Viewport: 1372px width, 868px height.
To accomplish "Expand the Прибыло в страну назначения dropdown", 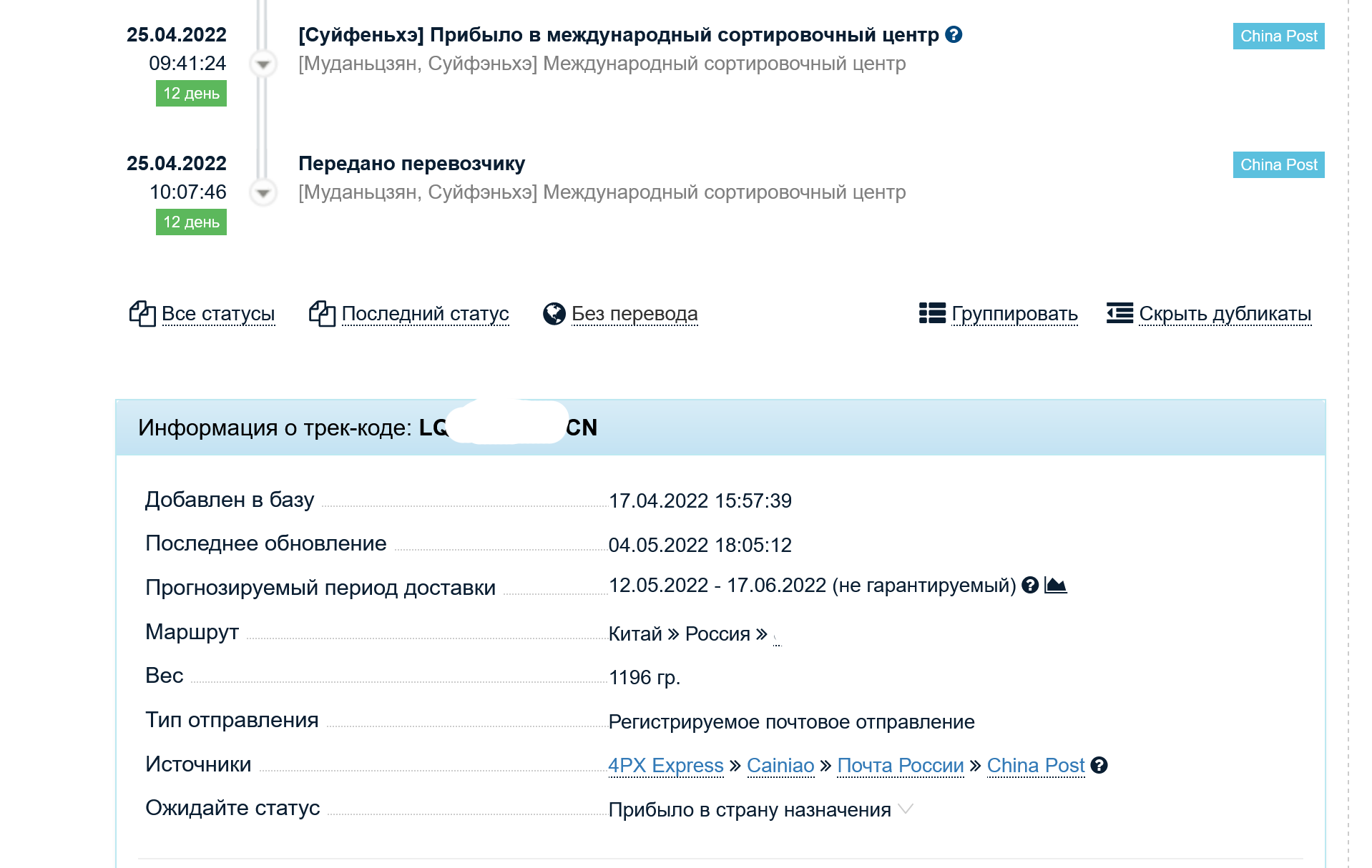I will pyautogui.click(x=906, y=809).
